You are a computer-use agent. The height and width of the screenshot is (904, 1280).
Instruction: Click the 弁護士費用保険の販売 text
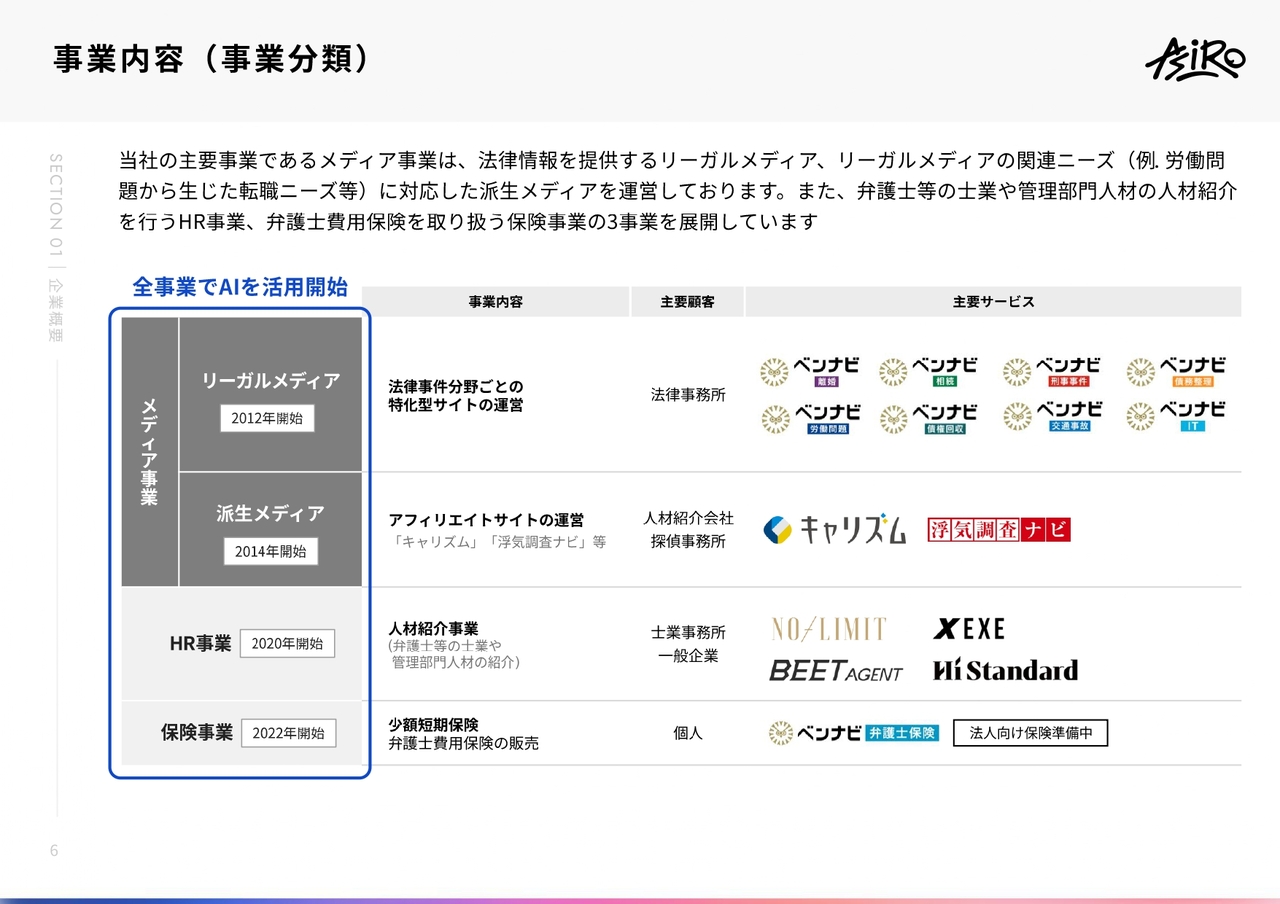[x=464, y=744]
